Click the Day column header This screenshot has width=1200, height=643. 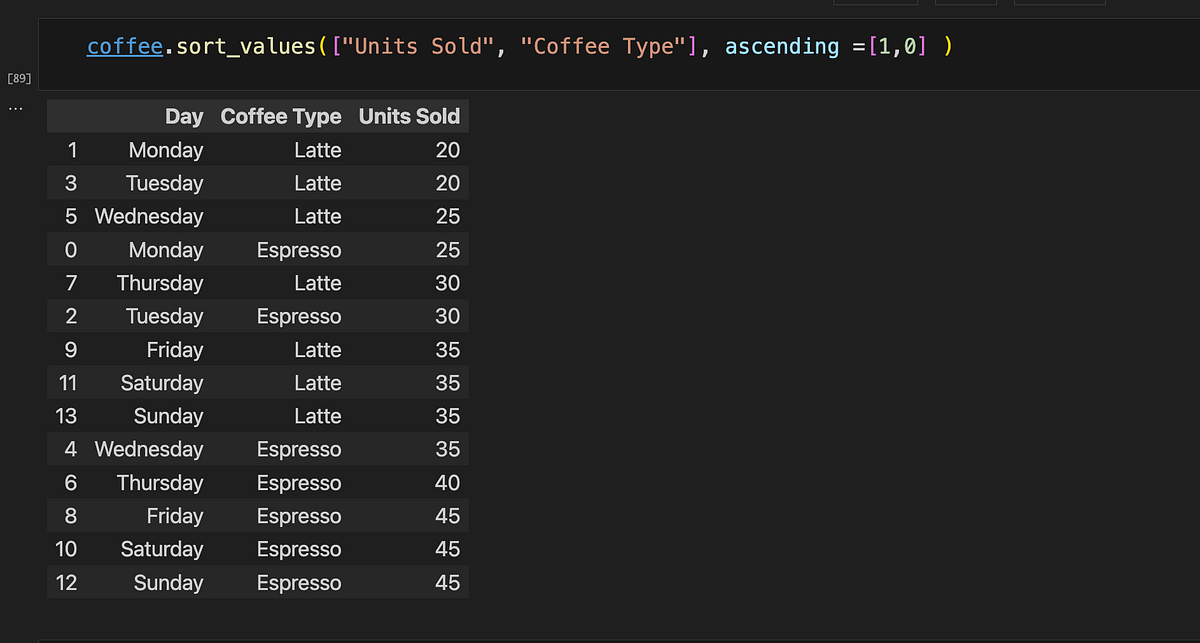(x=184, y=116)
